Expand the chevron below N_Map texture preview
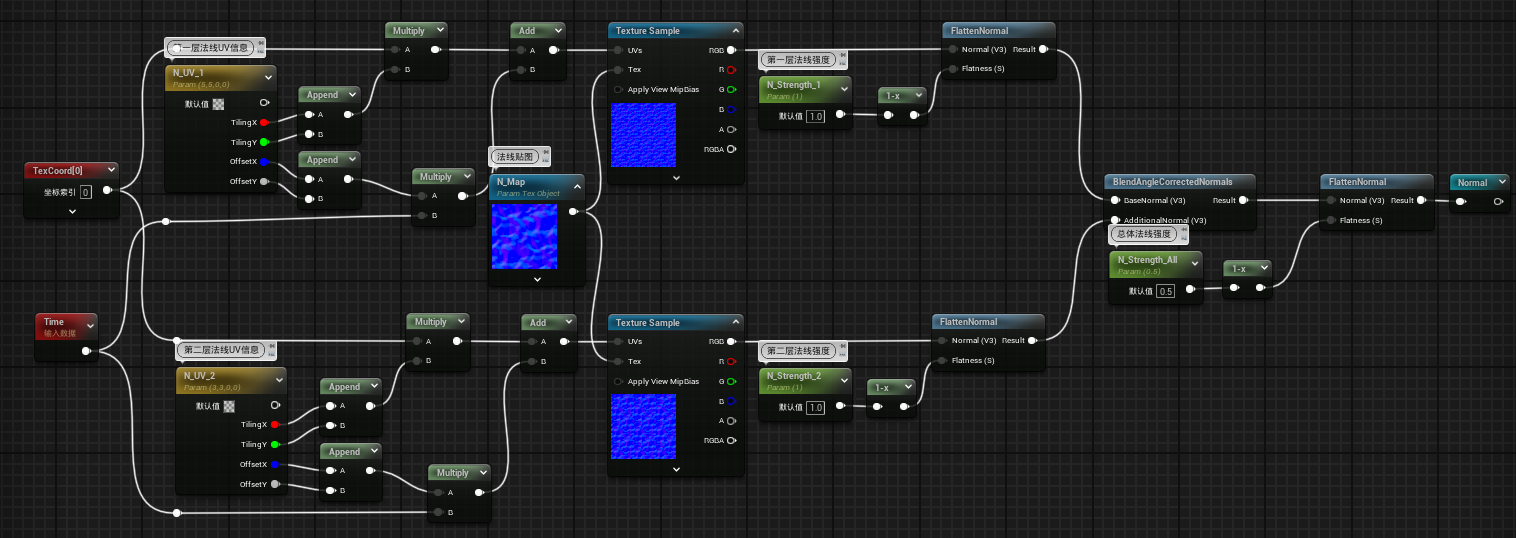1516x538 pixels. click(x=537, y=279)
